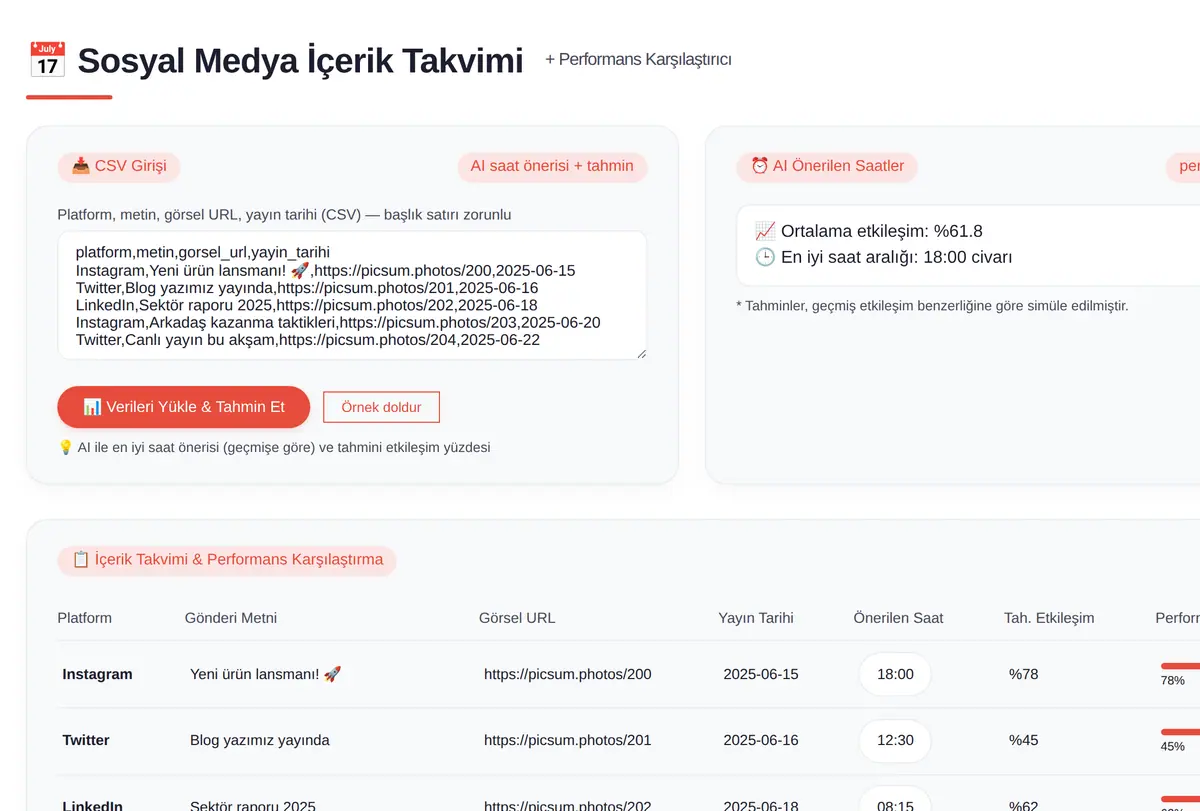The width and height of the screenshot is (1200, 811).
Task: Click the 'Ortalama etkileşim: %61.8' line
Action: point(868,231)
